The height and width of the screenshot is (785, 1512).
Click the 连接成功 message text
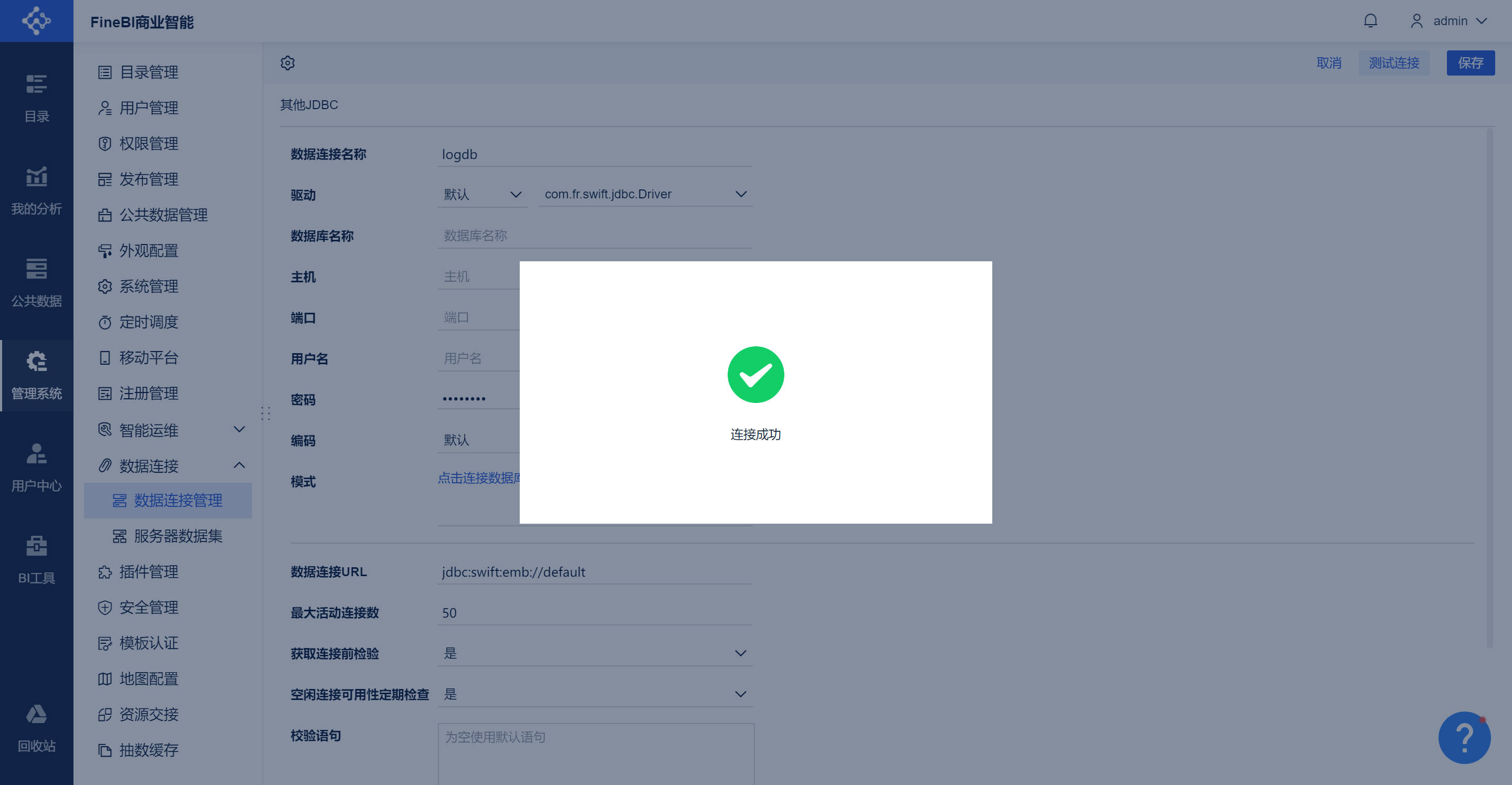pos(755,434)
